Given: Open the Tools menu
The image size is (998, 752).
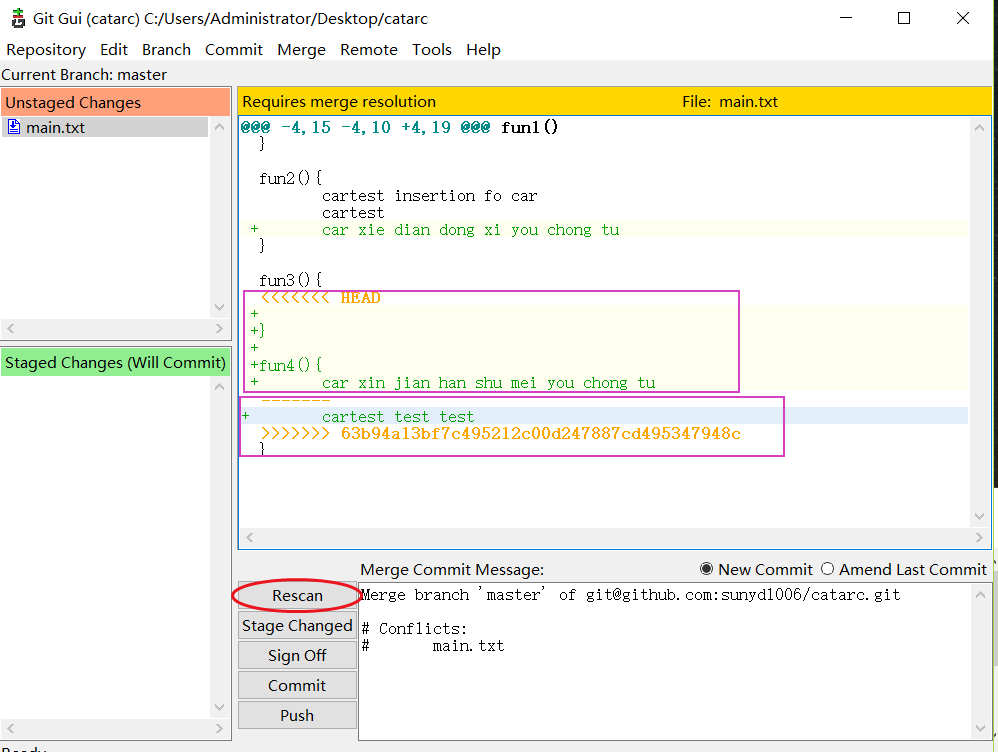Looking at the screenshot, I should coord(432,49).
